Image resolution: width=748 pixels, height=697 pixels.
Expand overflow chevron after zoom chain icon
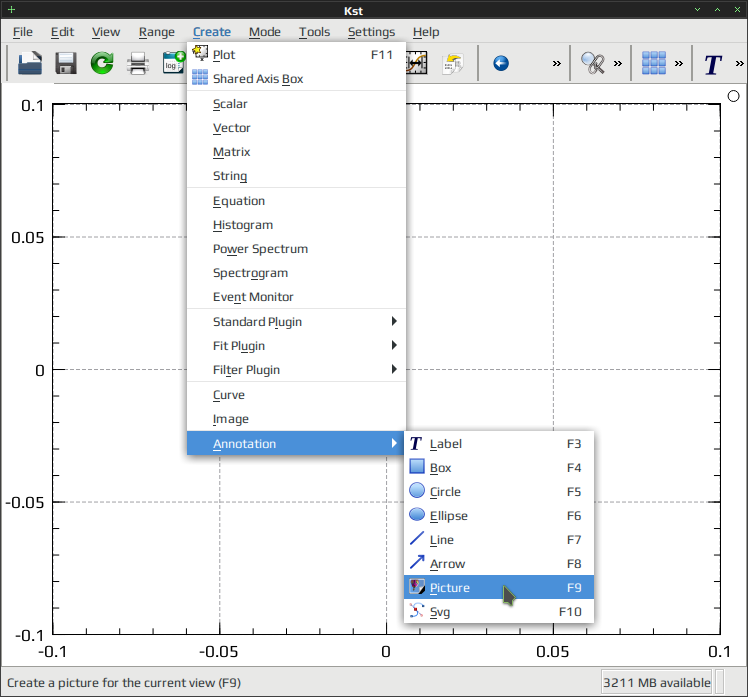tap(618, 63)
